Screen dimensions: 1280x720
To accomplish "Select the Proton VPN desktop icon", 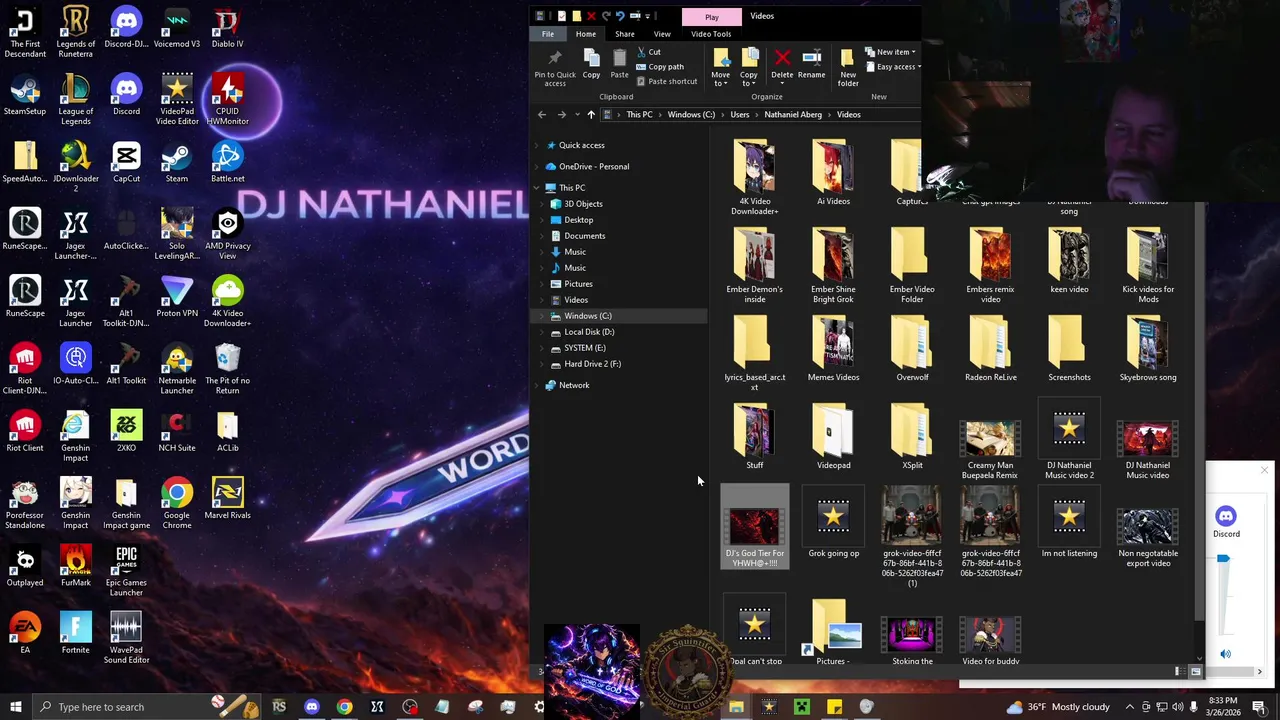I will [177, 297].
